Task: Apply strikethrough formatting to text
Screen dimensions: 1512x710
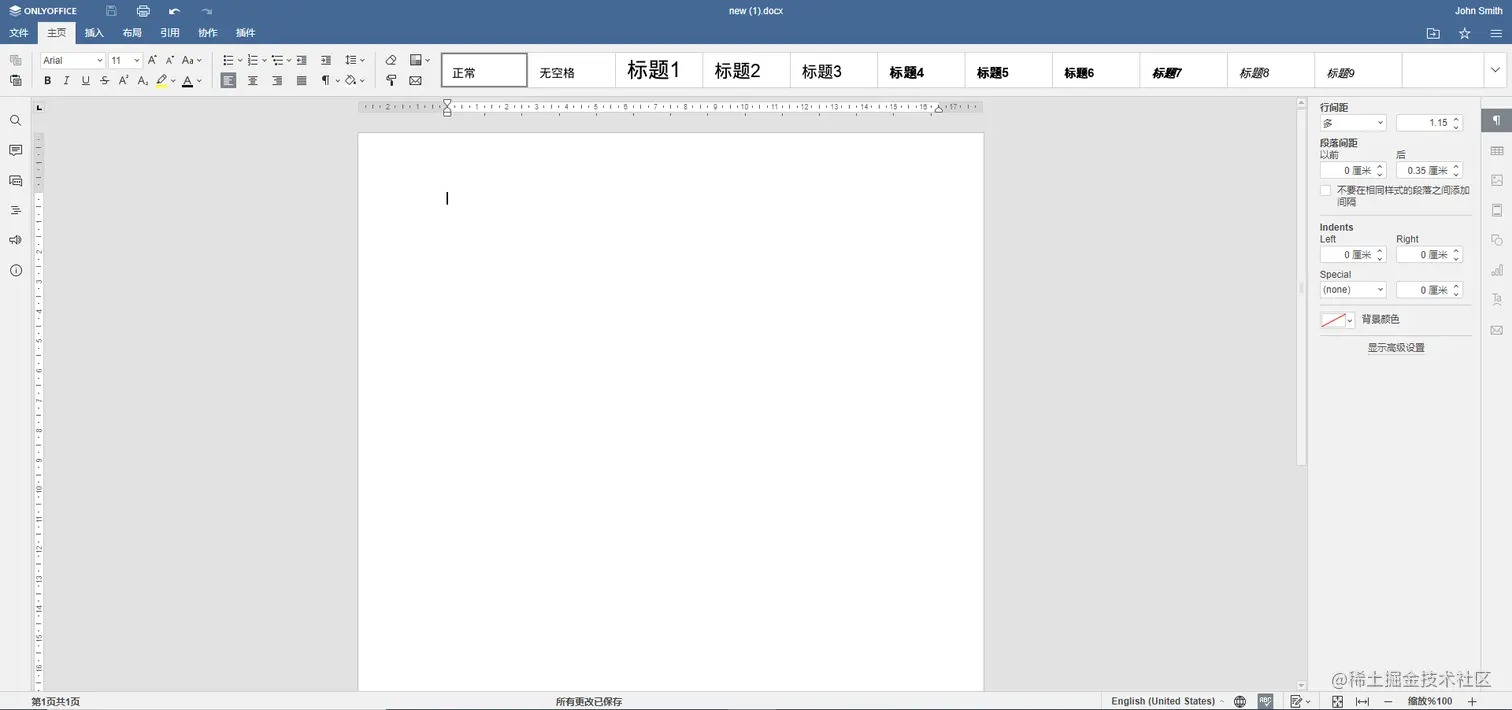Action: (104, 80)
